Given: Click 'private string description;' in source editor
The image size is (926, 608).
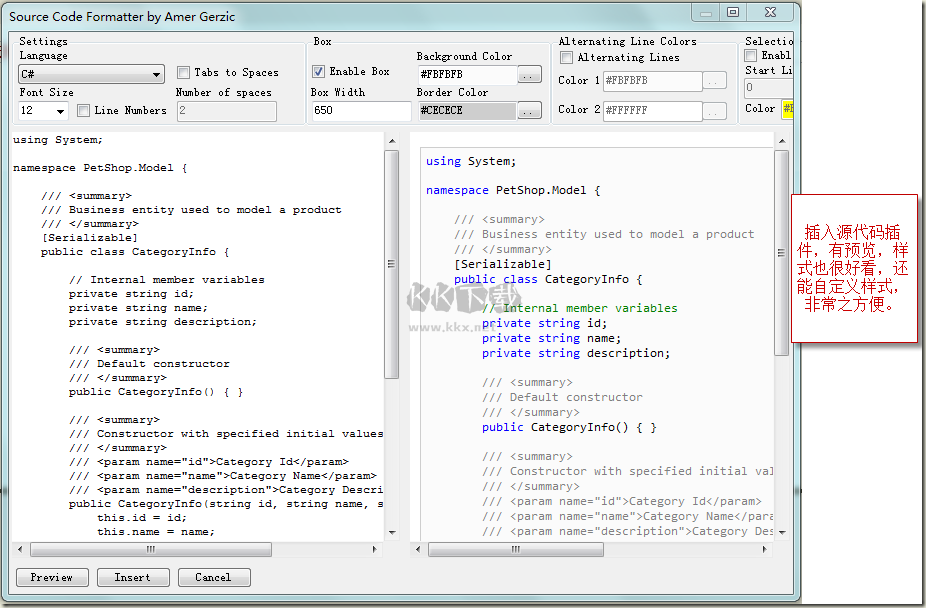Looking at the screenshot, I should (163, 322).
